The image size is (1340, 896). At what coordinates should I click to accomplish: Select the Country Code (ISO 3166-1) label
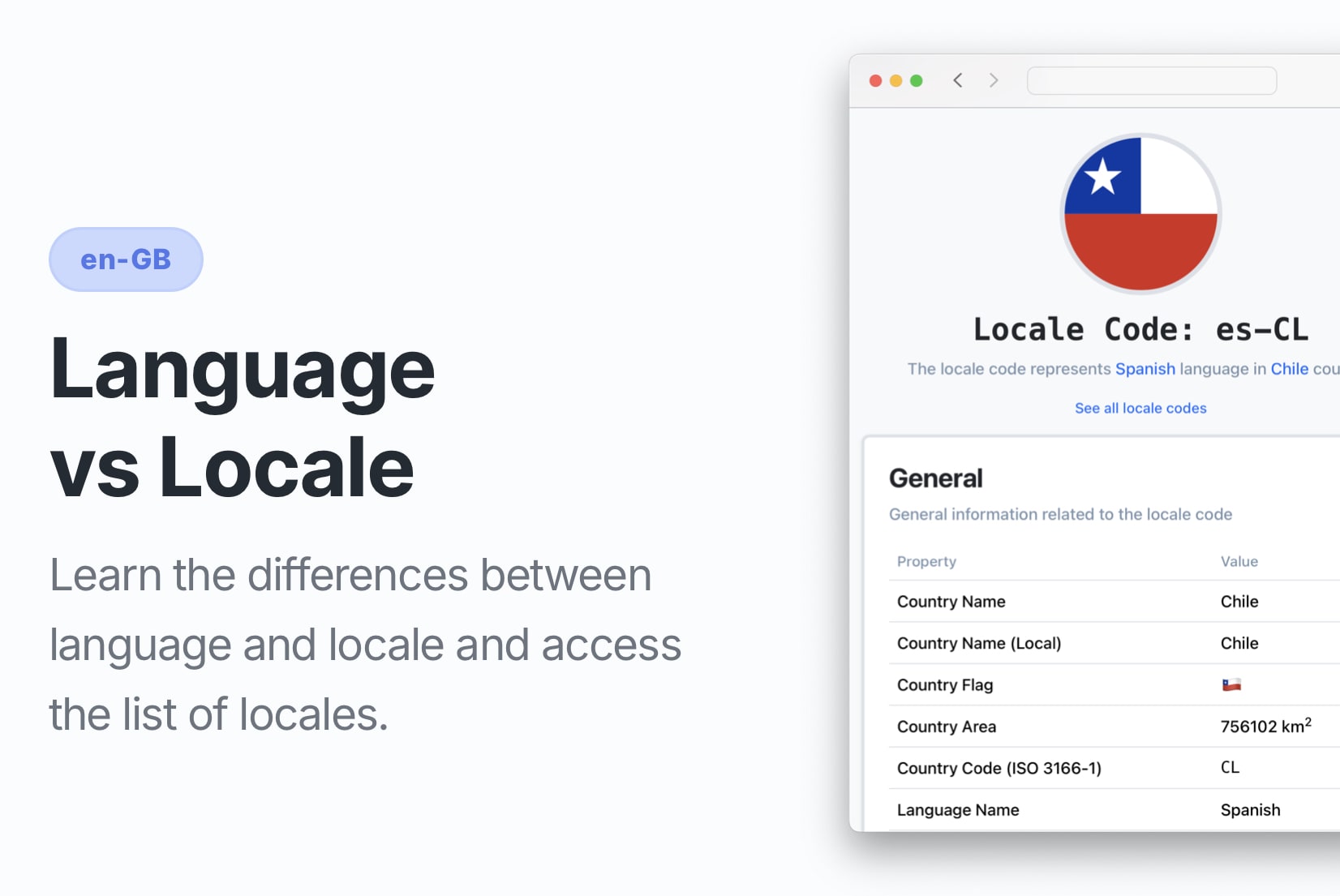[x=999, y=768]
